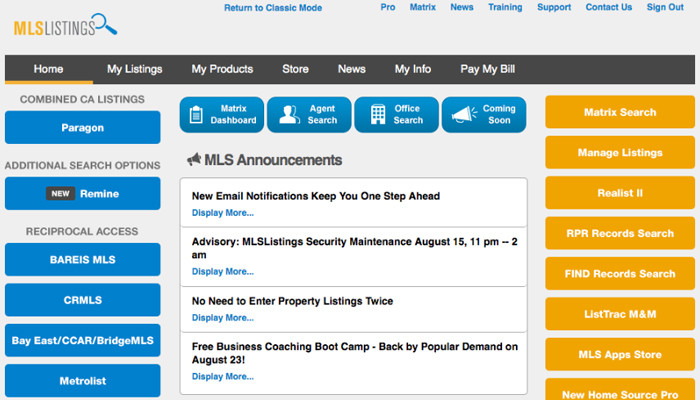Open the CRMLS reciprocal access button
Viewport: 700px width, 400px height.
(x=83, y=300)
